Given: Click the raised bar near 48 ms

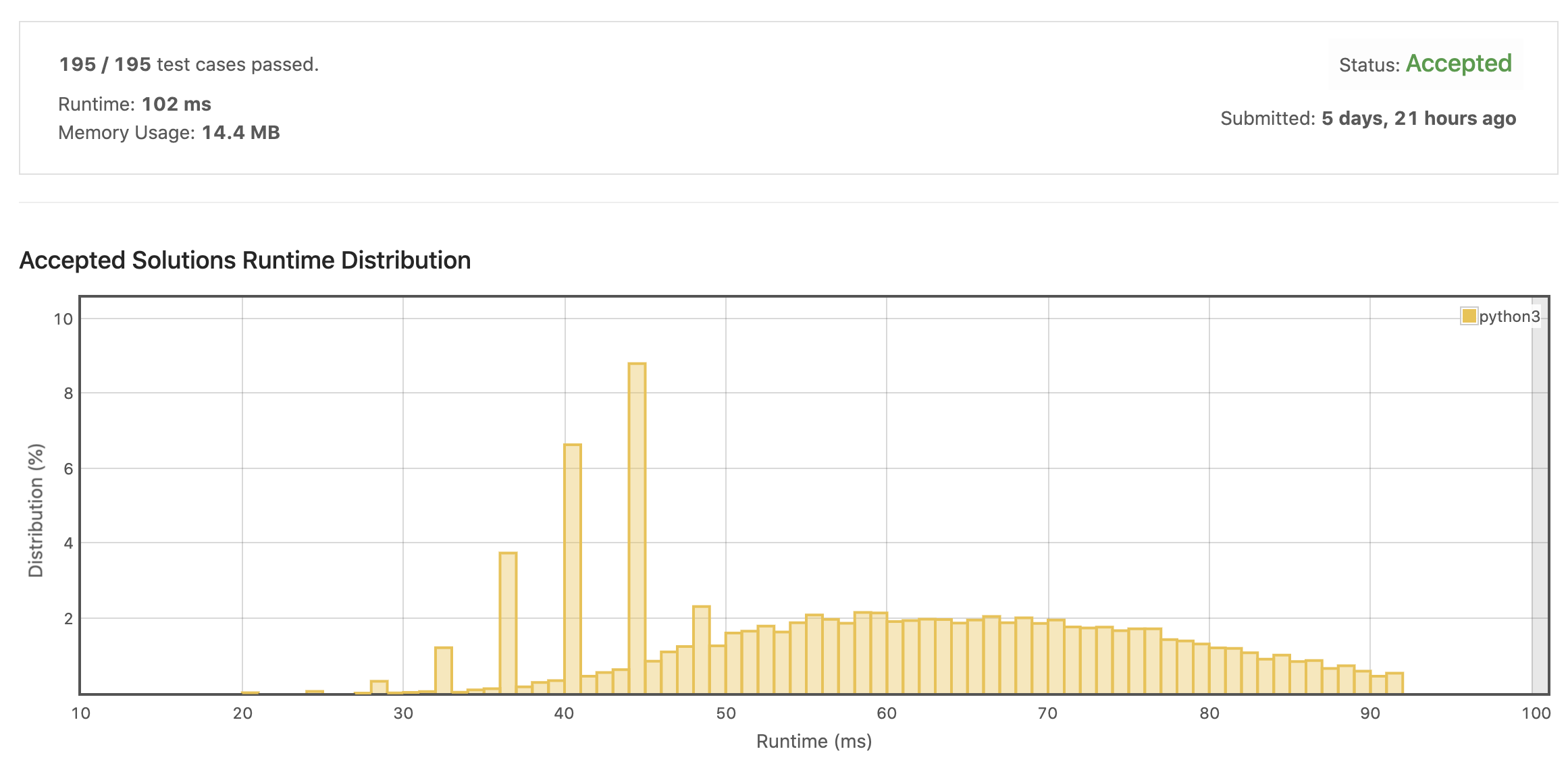Looking at the screenshot, I should (x=701, y=648).
